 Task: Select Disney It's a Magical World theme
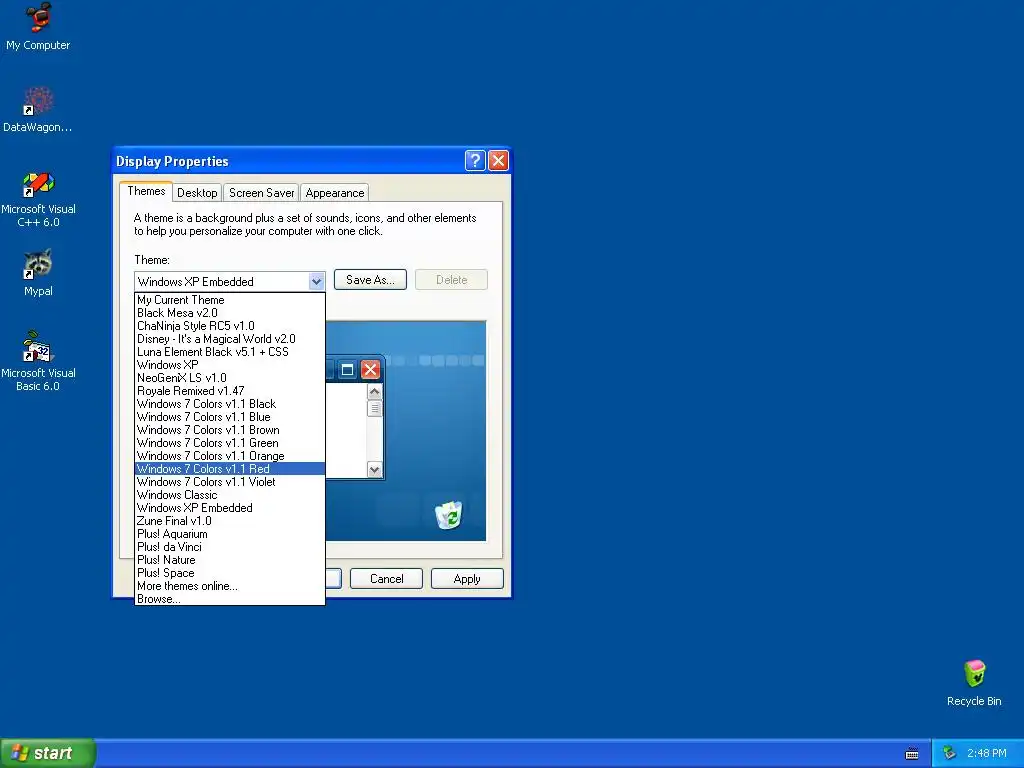[x=230, y=339]
